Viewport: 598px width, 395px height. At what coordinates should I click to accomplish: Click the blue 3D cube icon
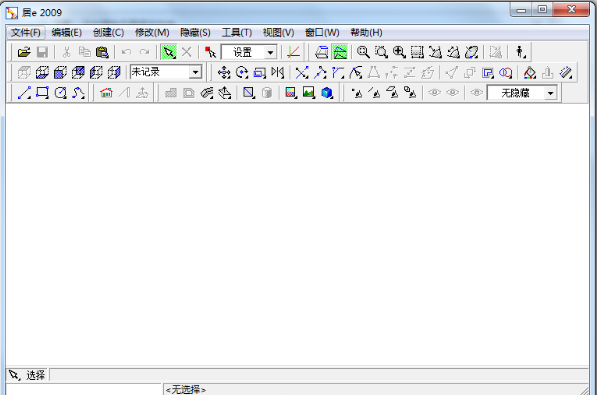[x=327, y=93]
